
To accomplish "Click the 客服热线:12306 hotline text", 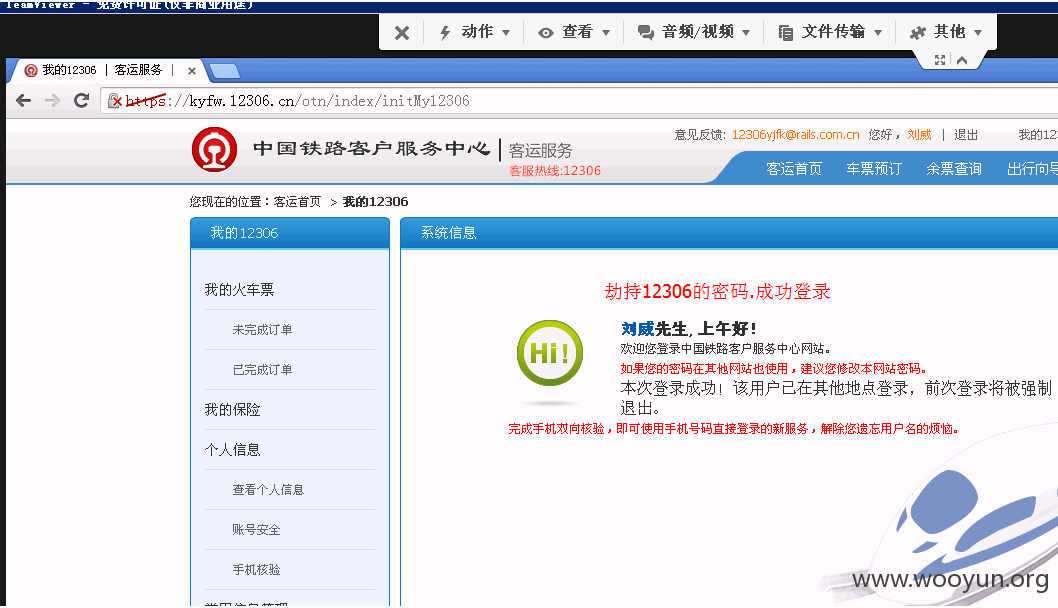I will tap(555, 171).
